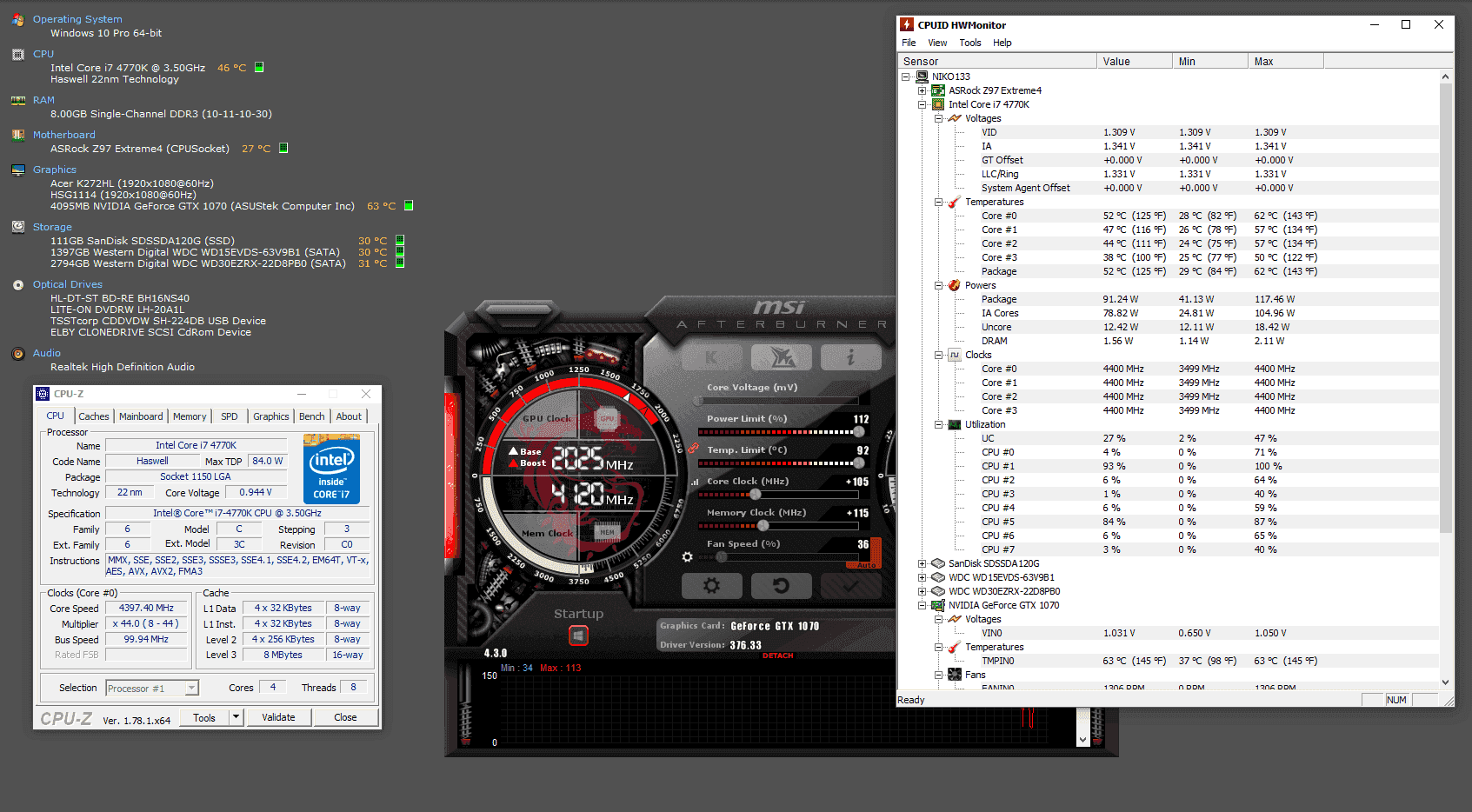Open the HWMonitor Tools menu

970,43
